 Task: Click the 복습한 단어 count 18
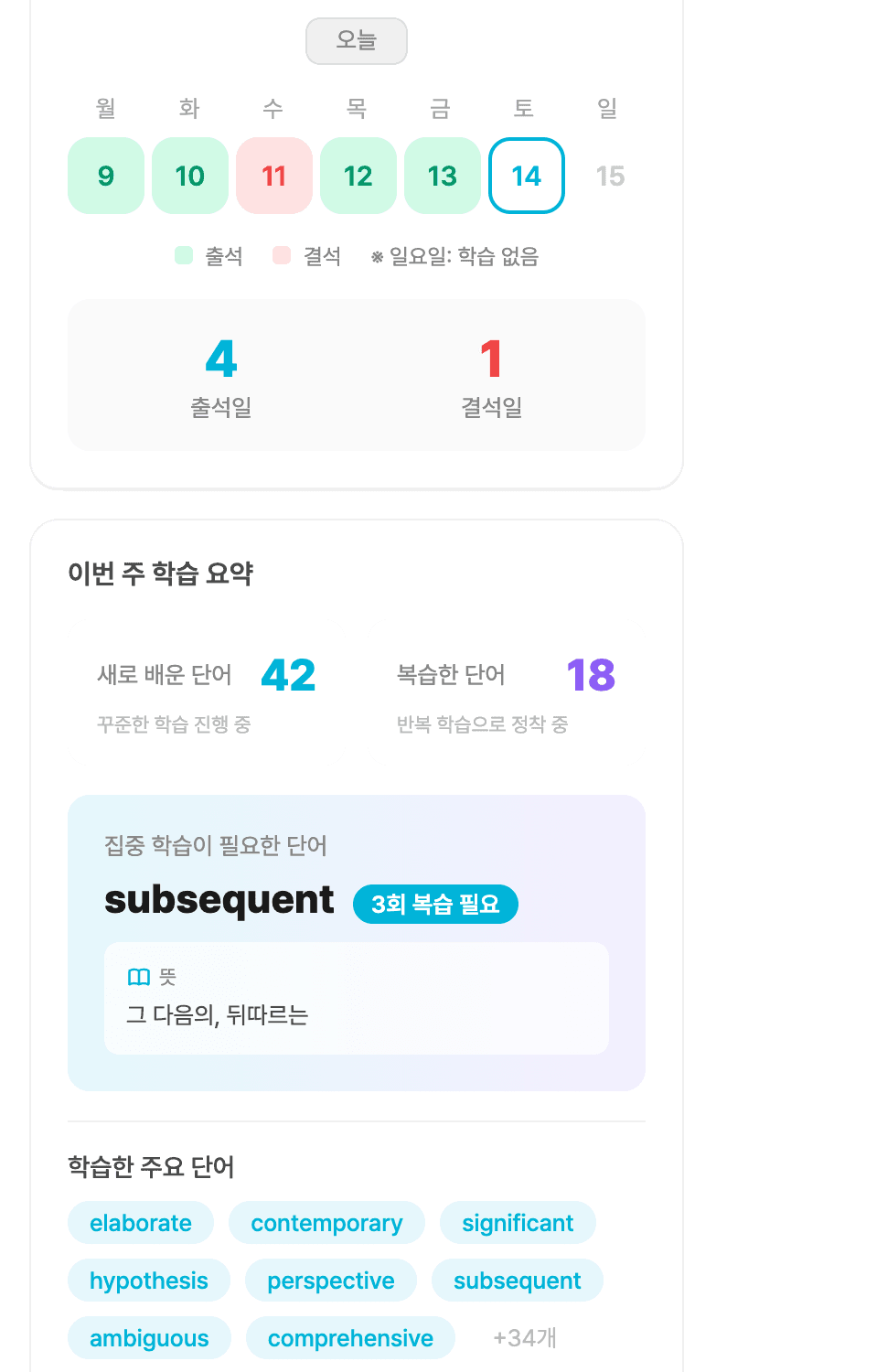pos(590,674)
